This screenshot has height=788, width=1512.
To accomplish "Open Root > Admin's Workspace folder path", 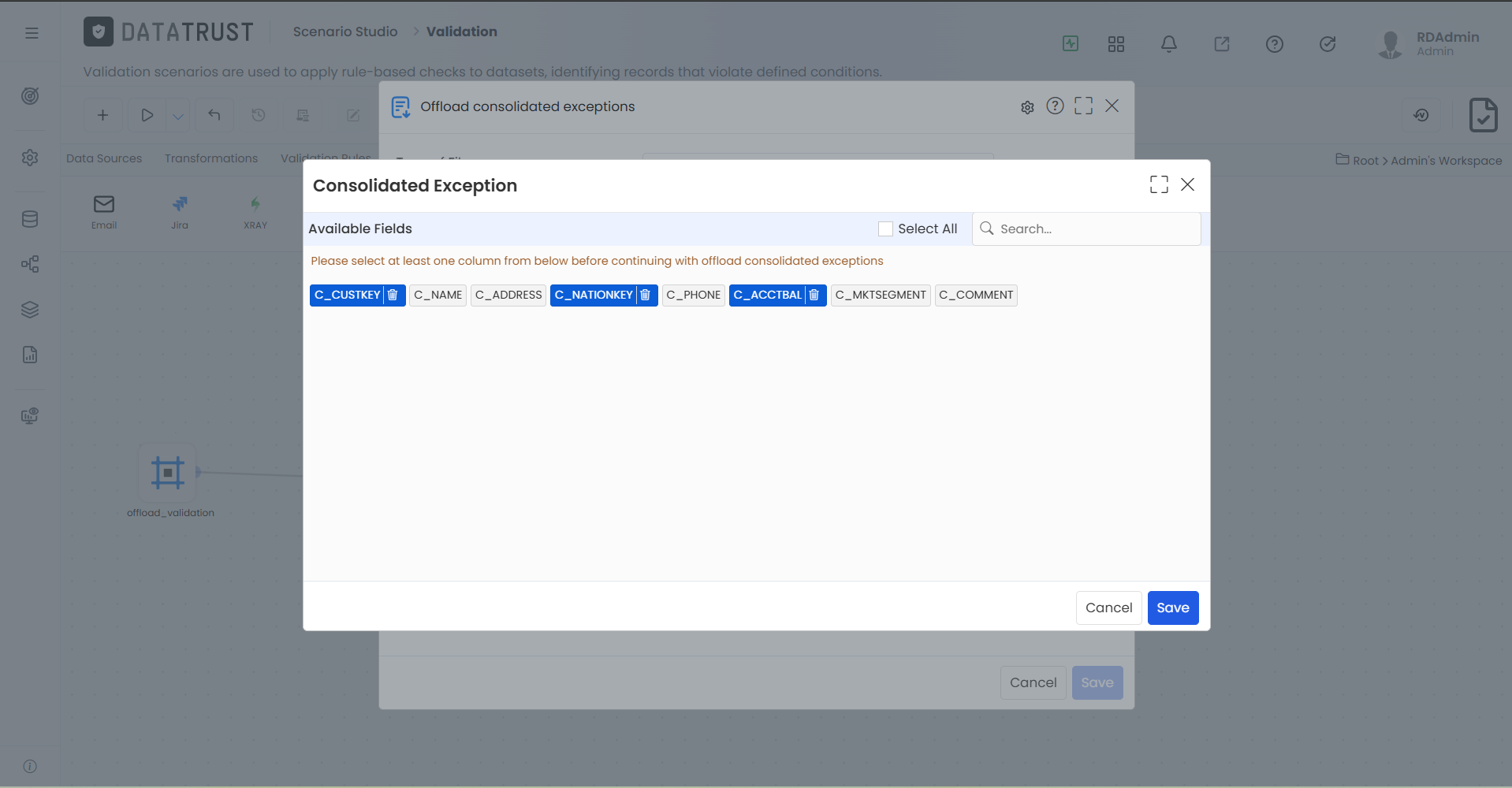I will (x=1419, y=160).
